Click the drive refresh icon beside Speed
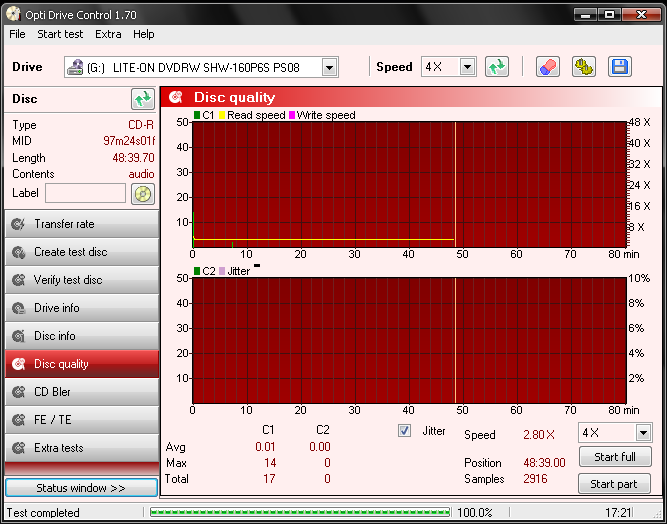Image resolution: width=667 pixels, height=524 pixels. click(x=496, y=67)
